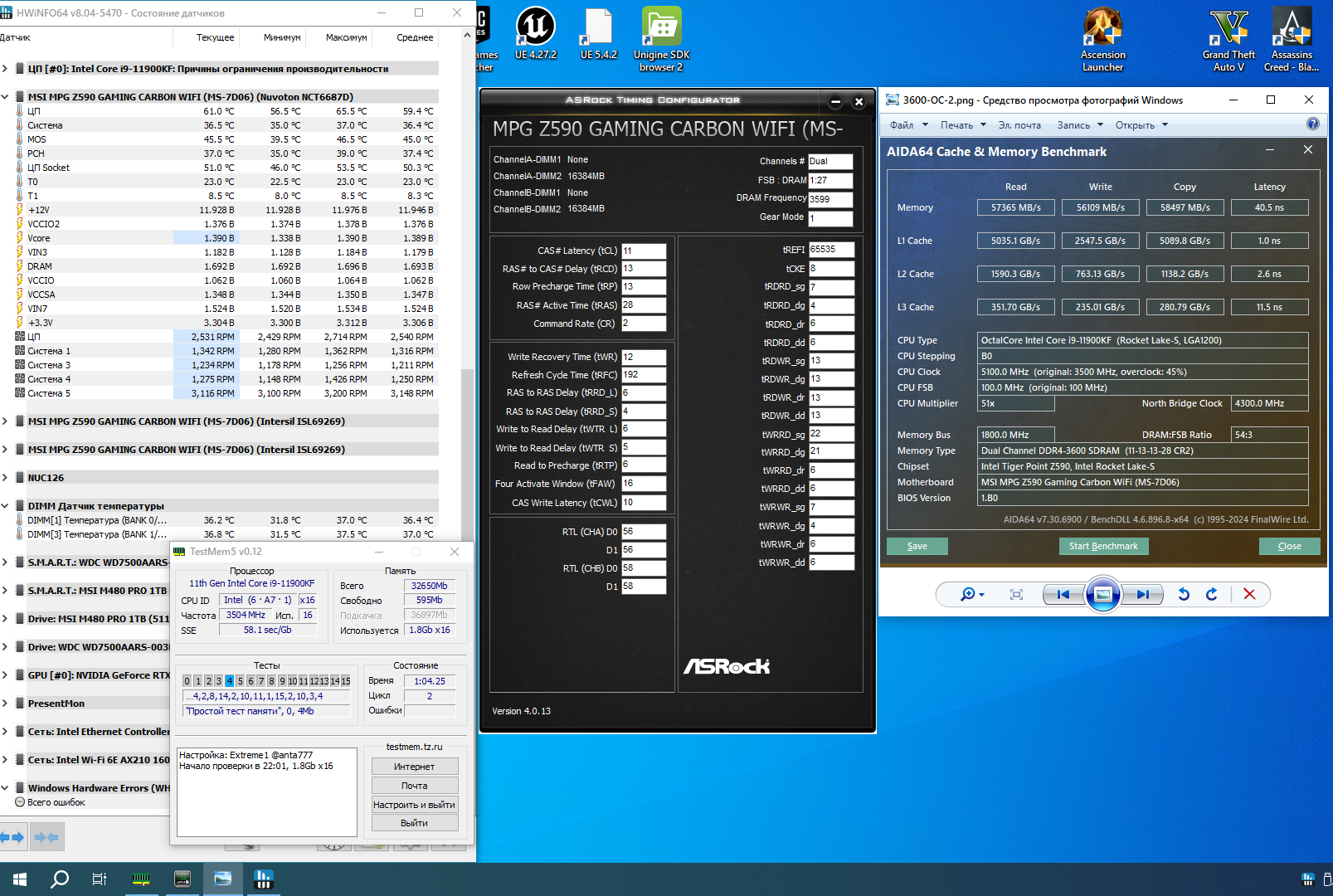Launch Grand Theft Auto V shortcut
The width and height of the screenshot is (1333, 896).
click(x=1228, y=39)
